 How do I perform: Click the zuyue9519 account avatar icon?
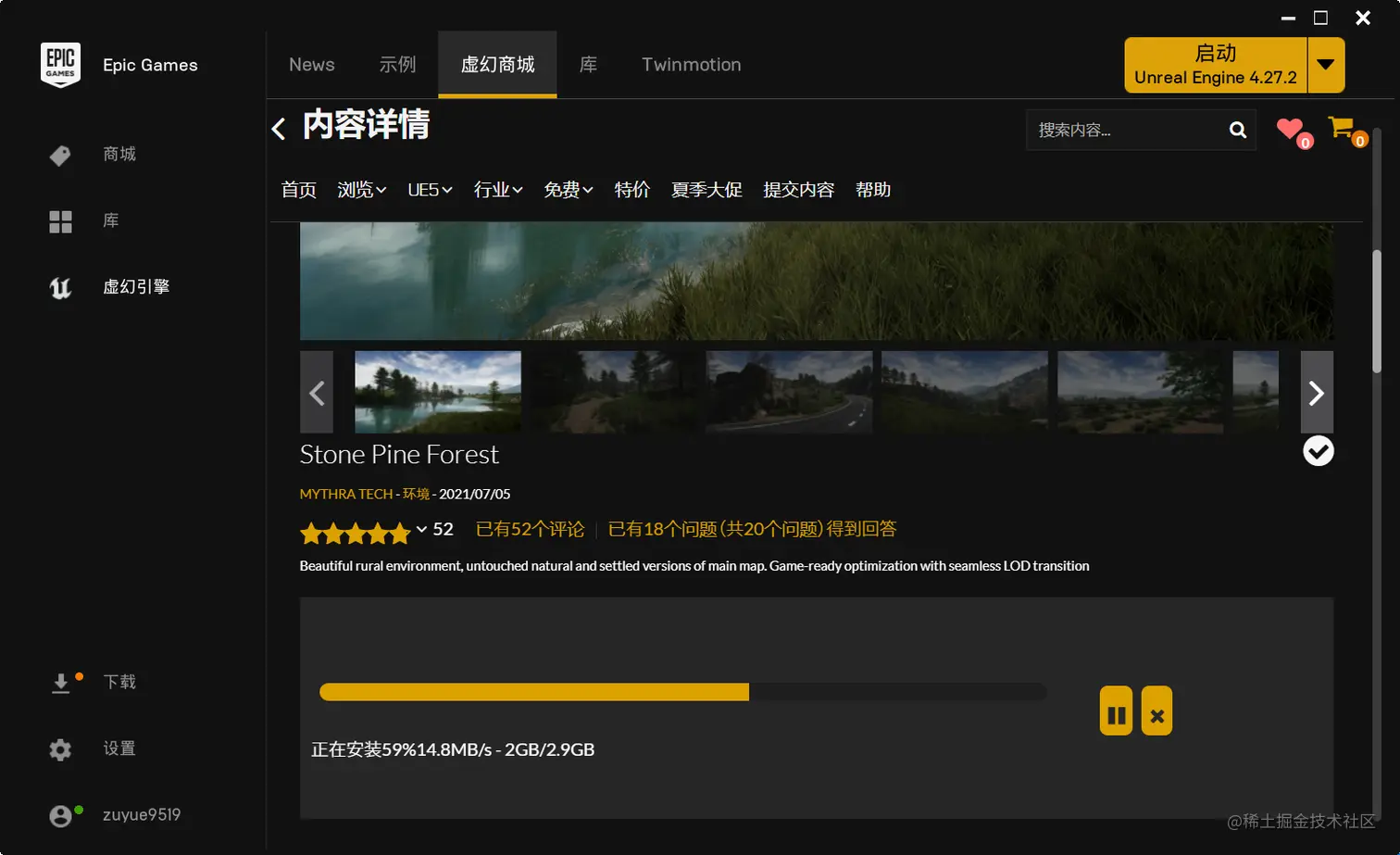tap(60, 816)
